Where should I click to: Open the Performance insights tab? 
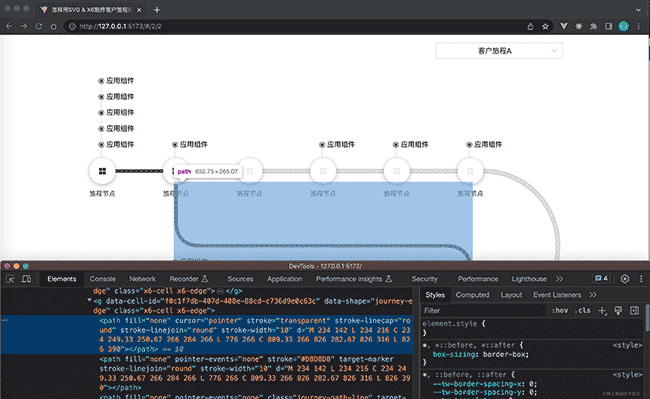[x=354, y=279]
